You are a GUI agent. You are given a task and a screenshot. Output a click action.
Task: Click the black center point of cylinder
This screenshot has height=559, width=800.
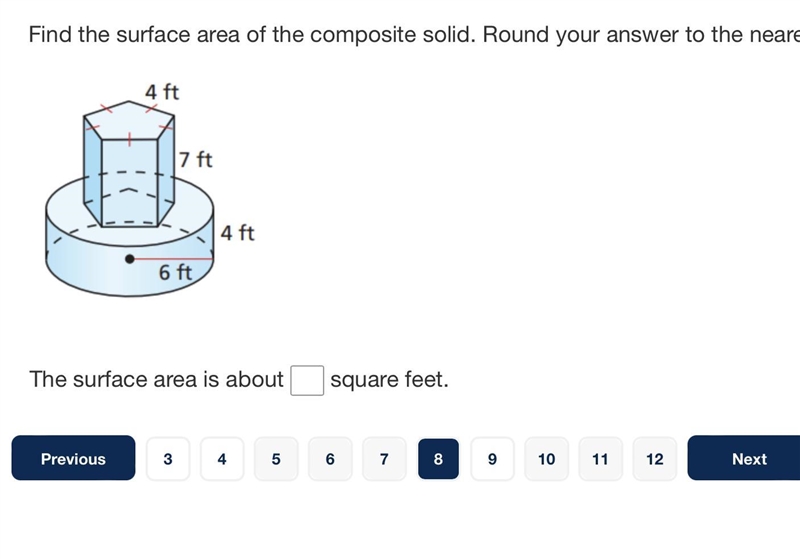(130, 259)
